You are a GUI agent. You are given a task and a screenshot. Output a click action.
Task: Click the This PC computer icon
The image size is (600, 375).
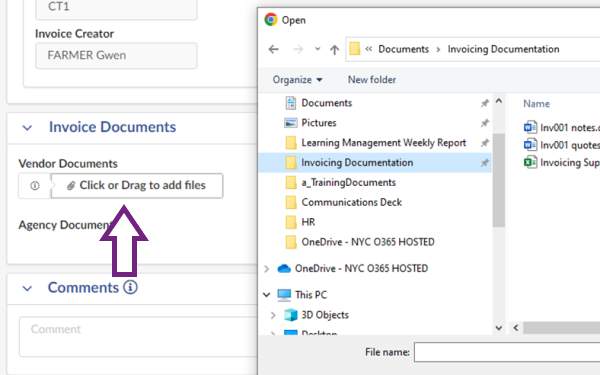[284, 295]
